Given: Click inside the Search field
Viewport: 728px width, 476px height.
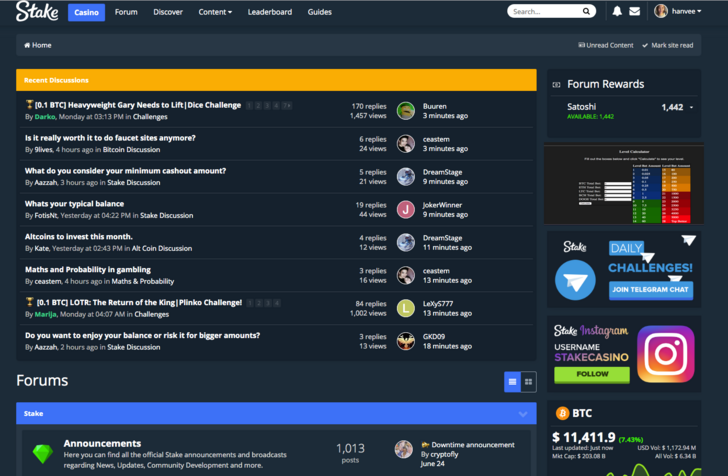Looking at the screenshot, I should coord(546,11).
